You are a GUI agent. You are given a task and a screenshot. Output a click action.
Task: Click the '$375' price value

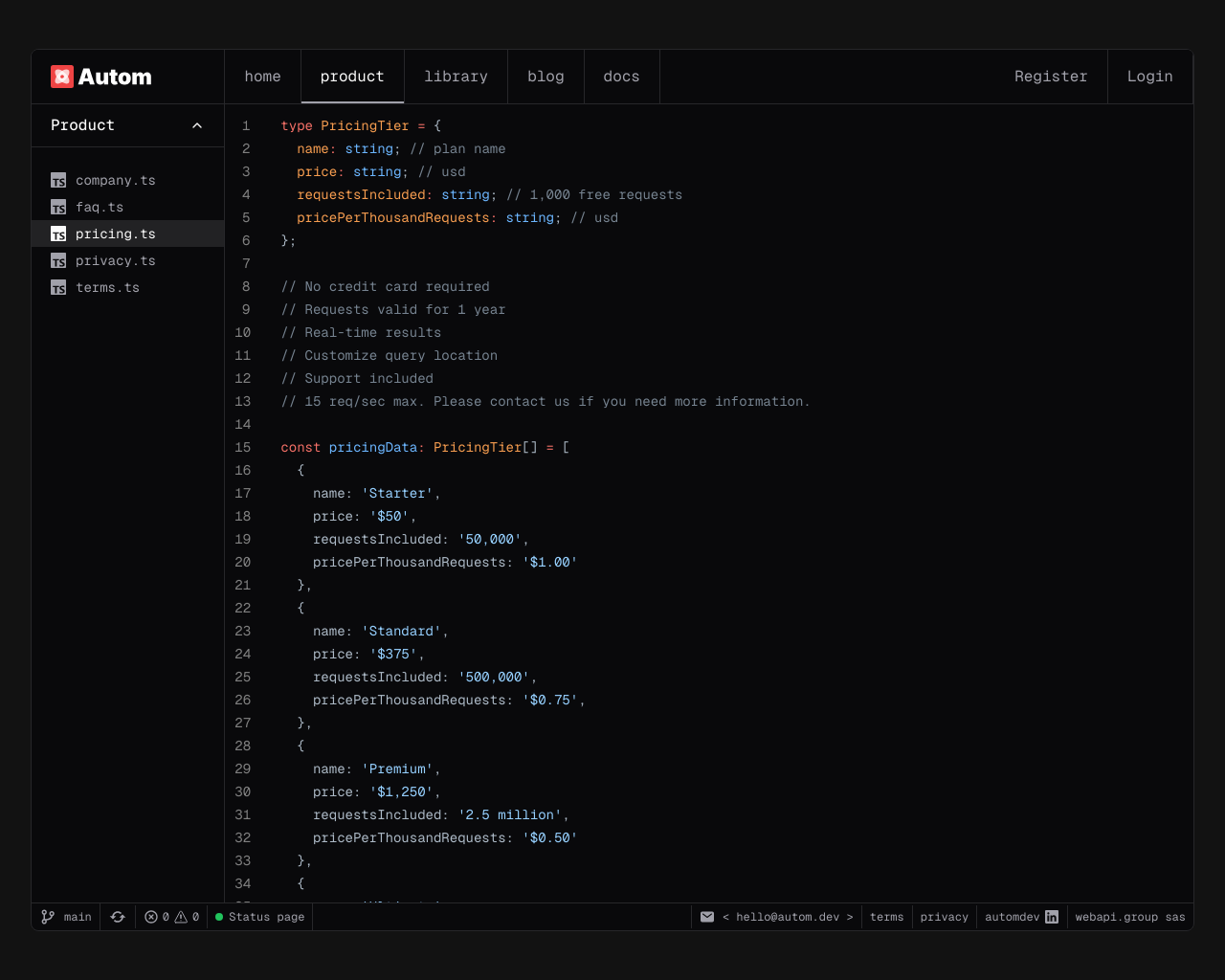point(393,654)
